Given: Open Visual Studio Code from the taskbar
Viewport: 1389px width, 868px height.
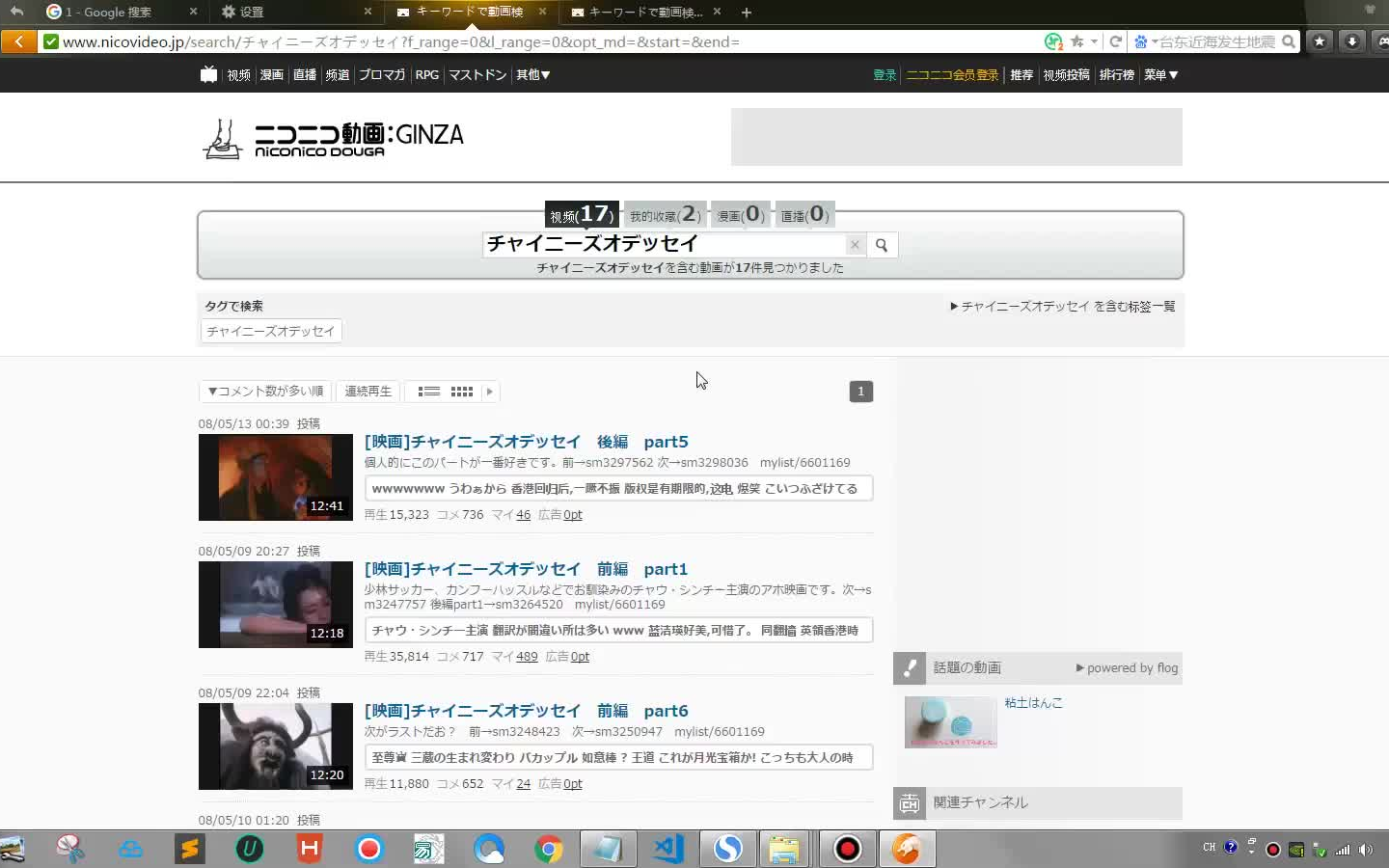Looking at the screenshot, I should (668, 849).
